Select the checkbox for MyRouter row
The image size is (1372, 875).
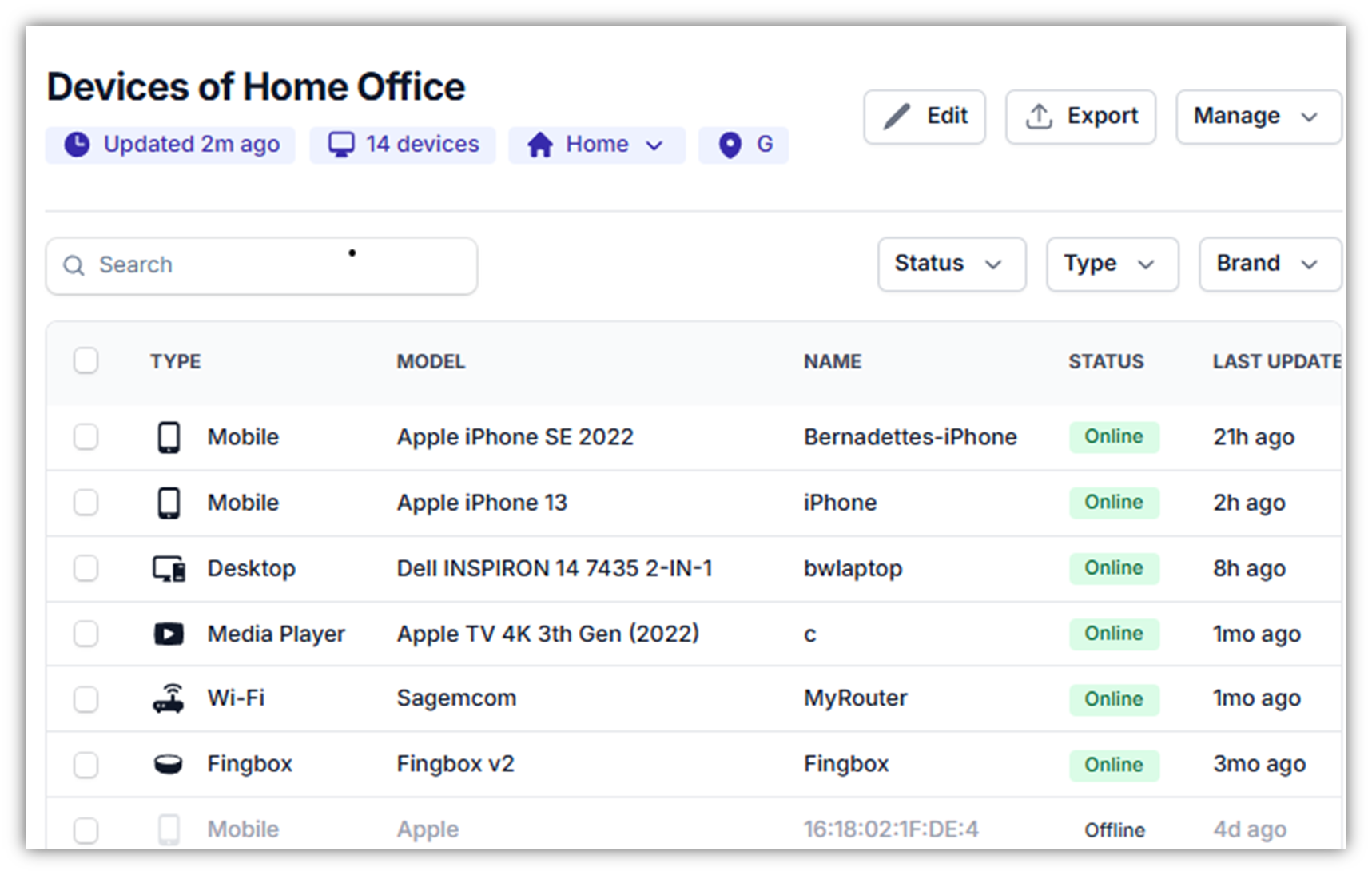click(86, 699)
